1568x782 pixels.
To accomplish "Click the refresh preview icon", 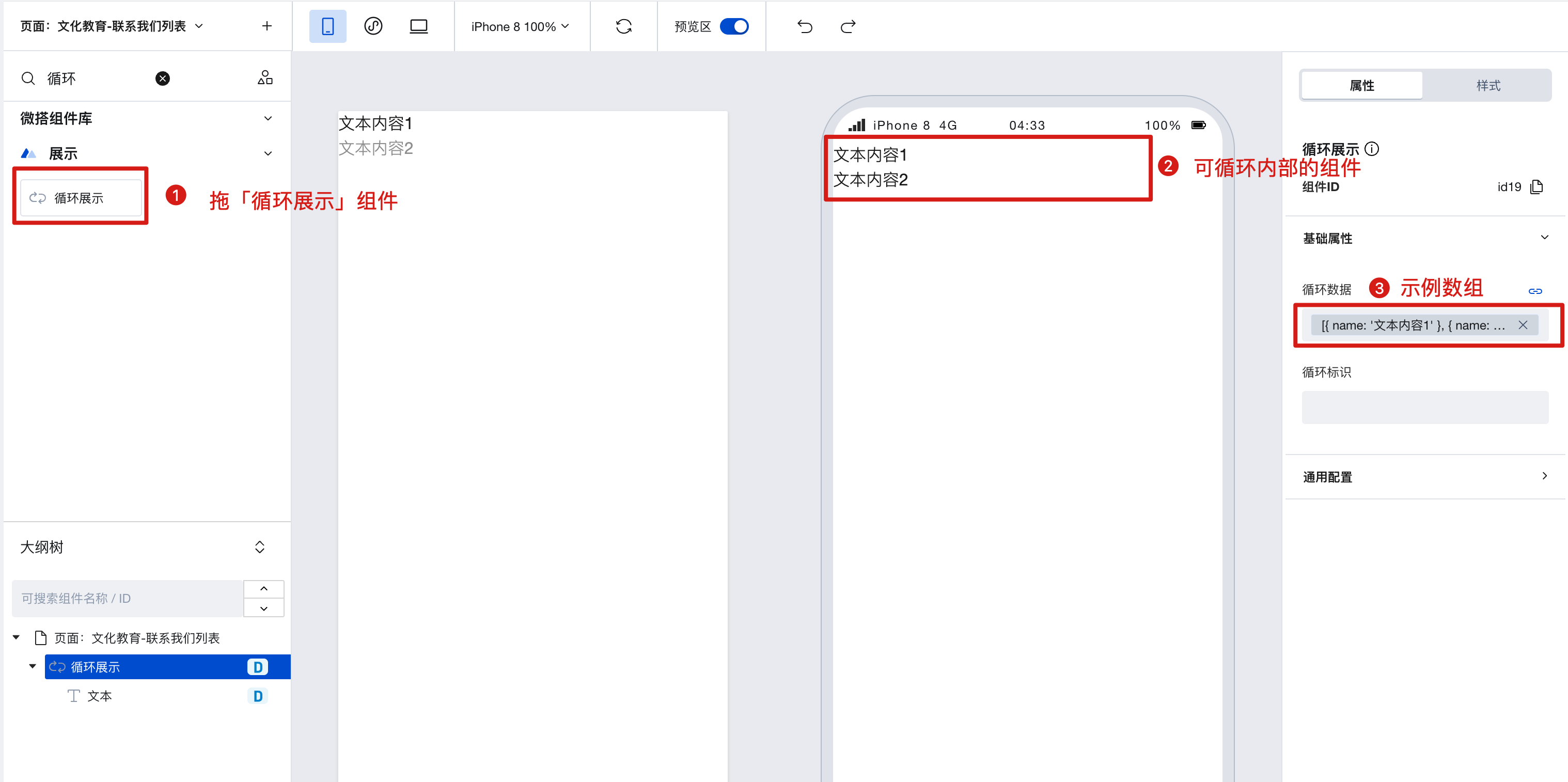I will [624, 26].
